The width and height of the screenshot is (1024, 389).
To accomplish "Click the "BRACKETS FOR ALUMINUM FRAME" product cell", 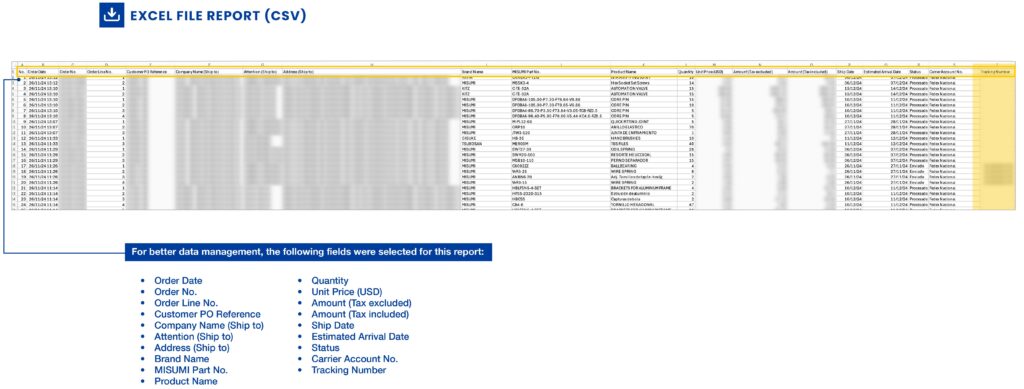I will [x=641, y=188].
